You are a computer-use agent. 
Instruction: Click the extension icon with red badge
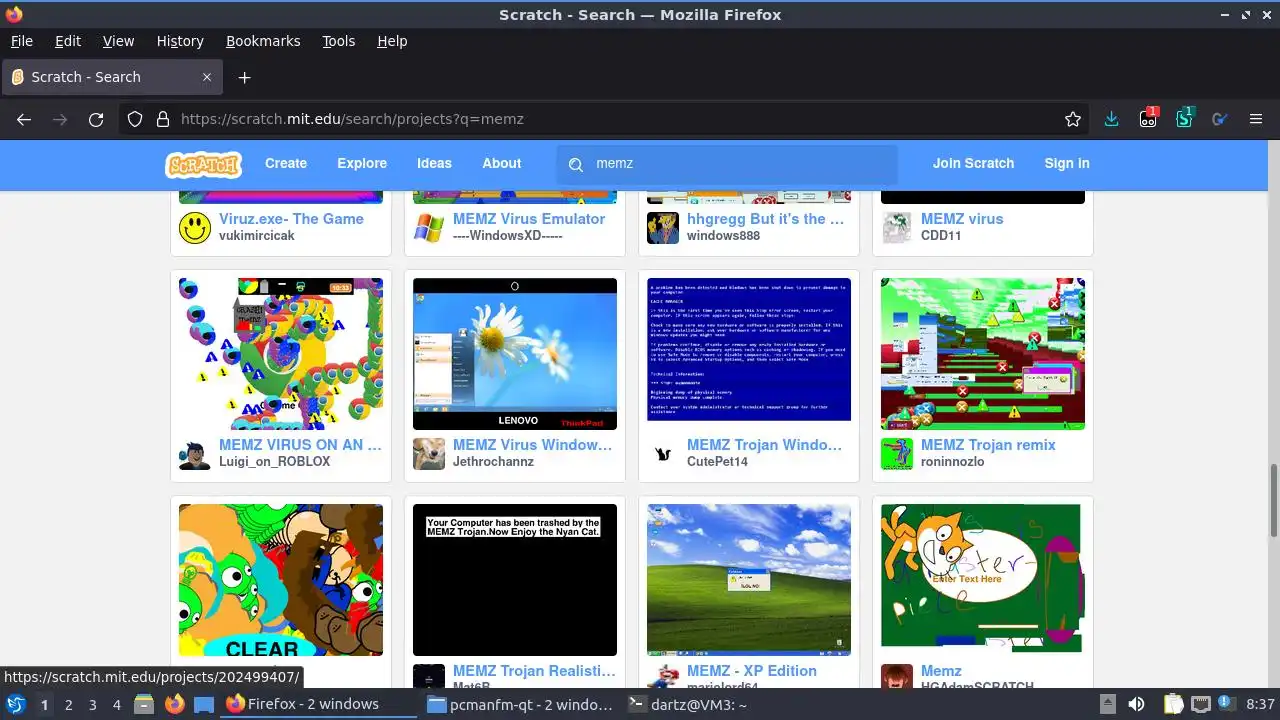pos(1148,118)
